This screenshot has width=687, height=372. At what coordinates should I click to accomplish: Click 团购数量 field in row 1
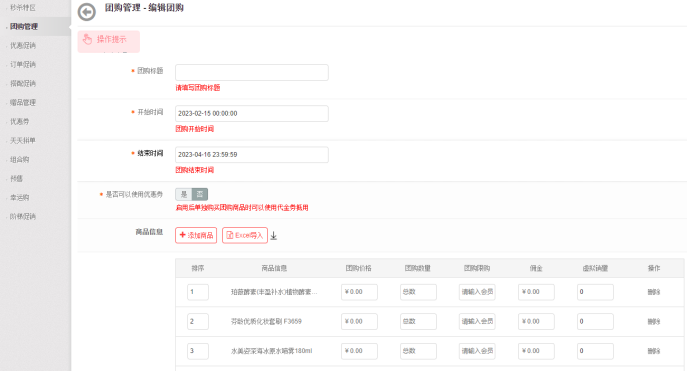(x=418, y=292)
